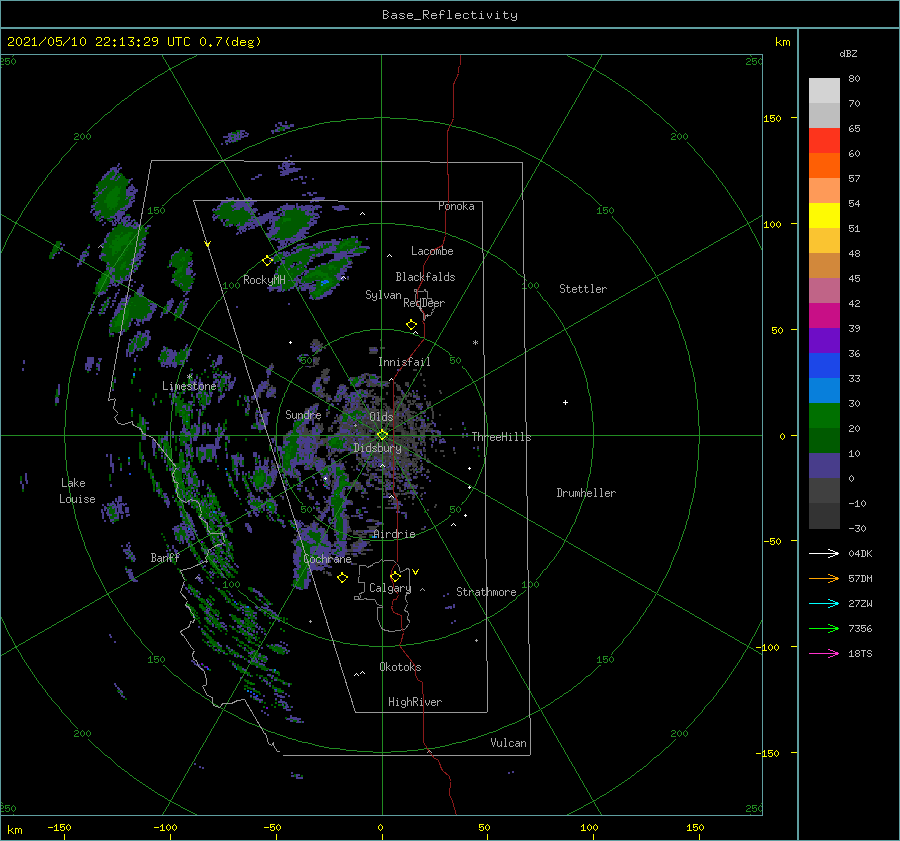The height and width of the screenshot is (841, 900).
Task: Click the Sylvan label
Action: 383,295
